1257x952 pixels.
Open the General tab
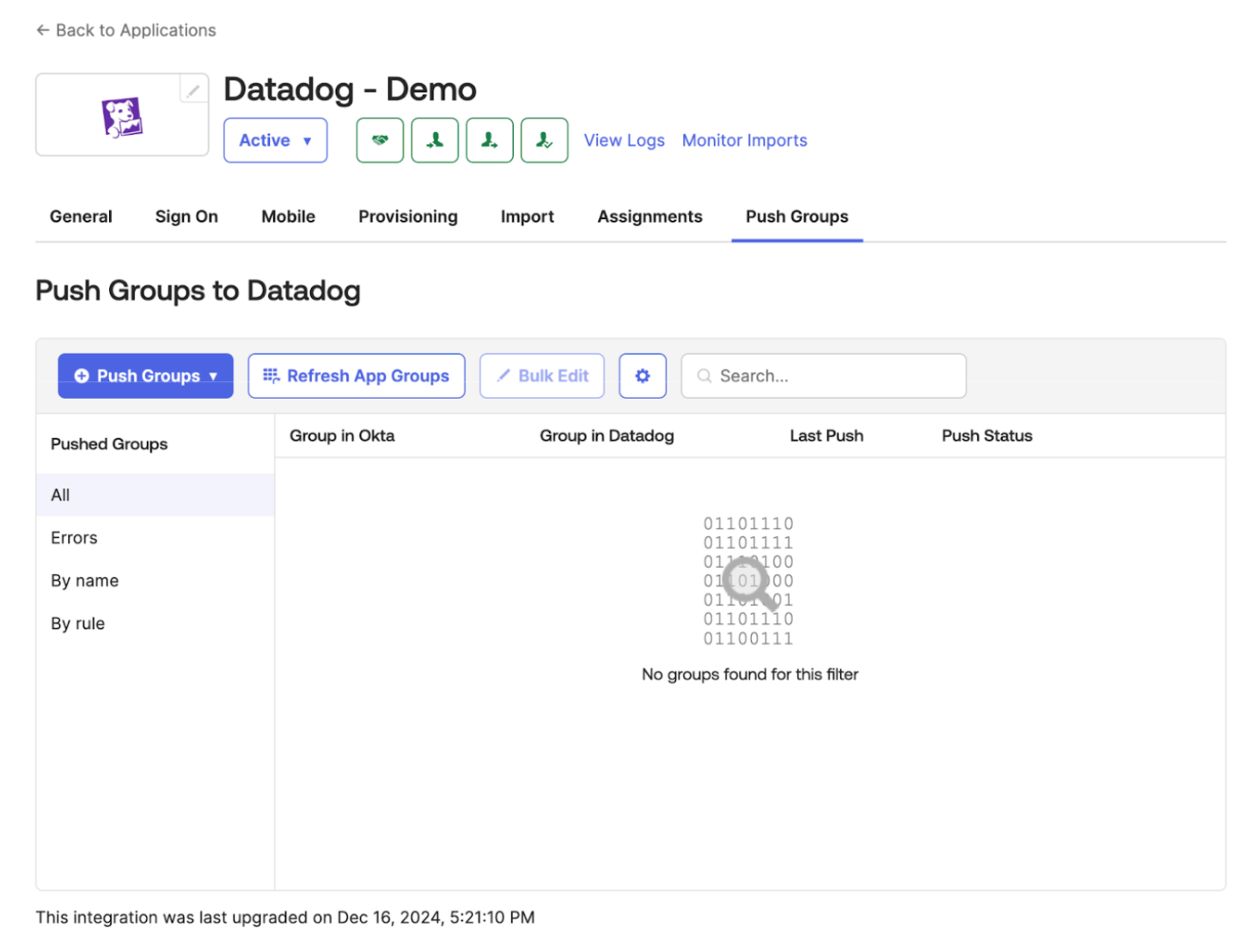coord(81,217)
